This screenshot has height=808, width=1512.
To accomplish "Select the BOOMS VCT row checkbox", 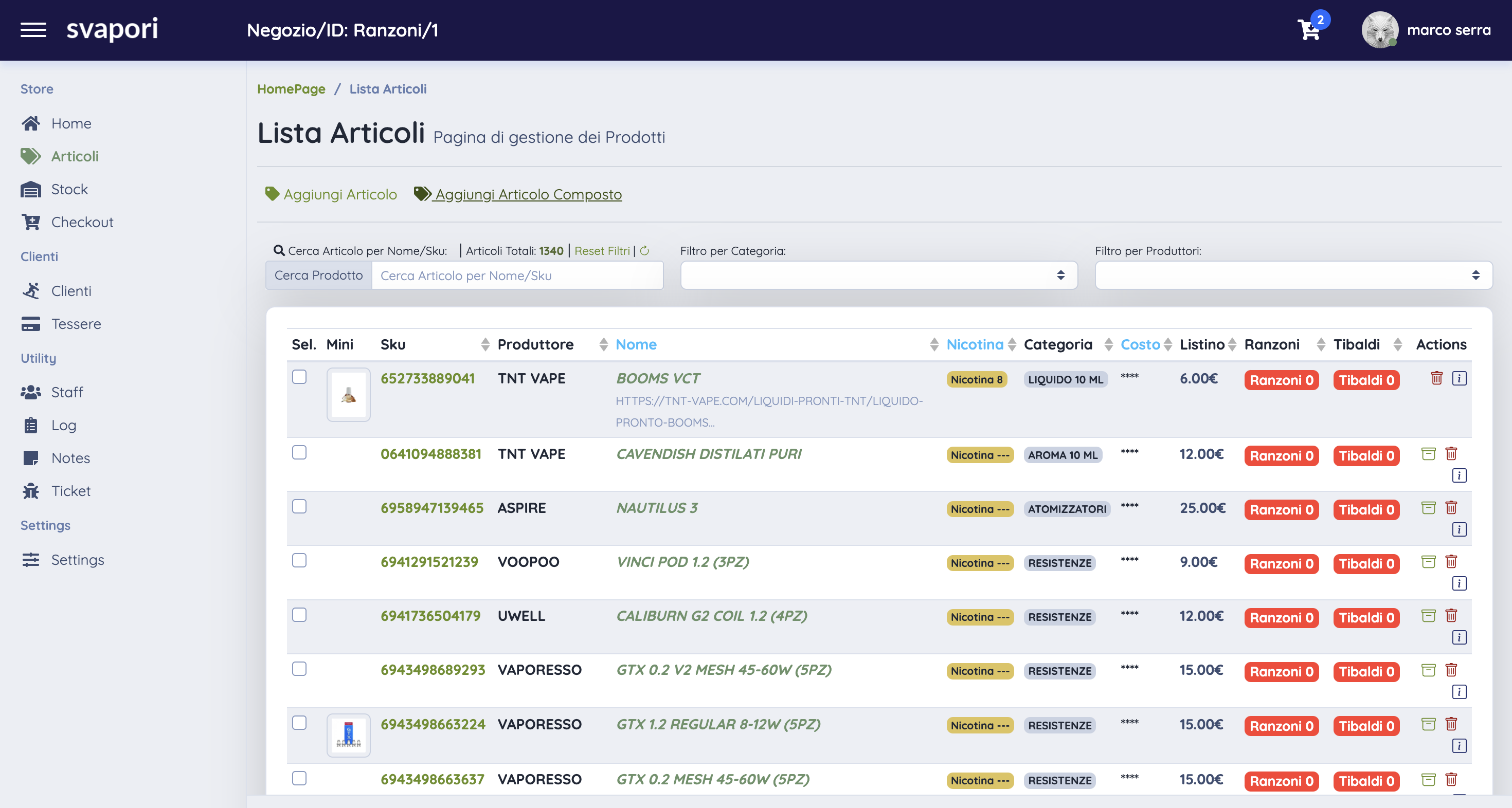I will point(299,377).
